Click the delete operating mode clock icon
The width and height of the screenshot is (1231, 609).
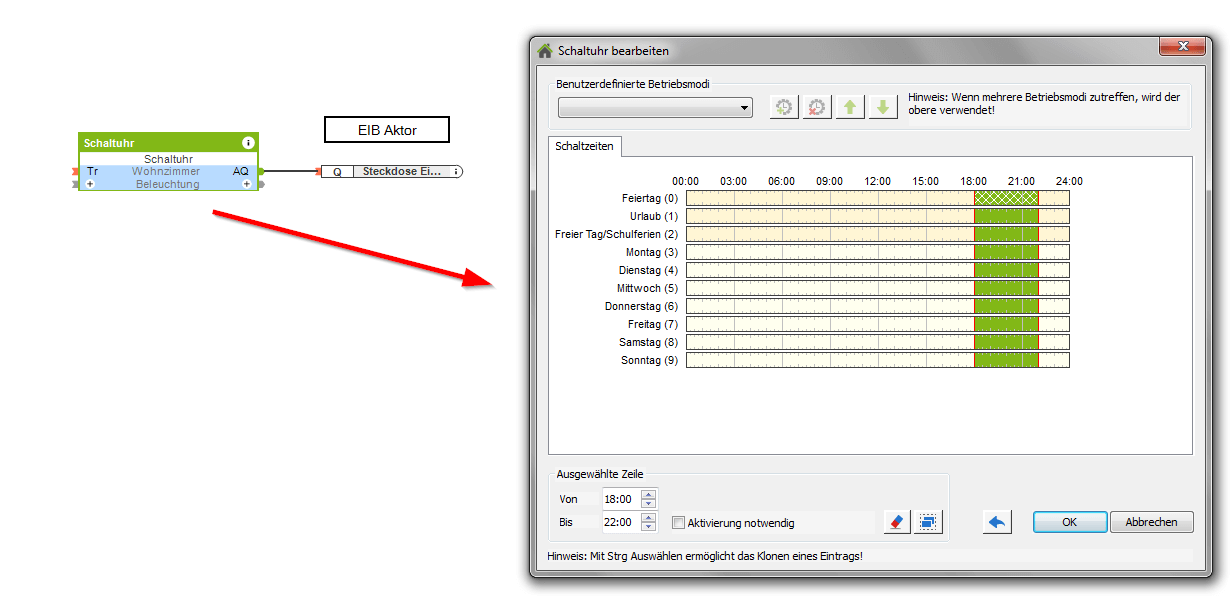(817, 107)
